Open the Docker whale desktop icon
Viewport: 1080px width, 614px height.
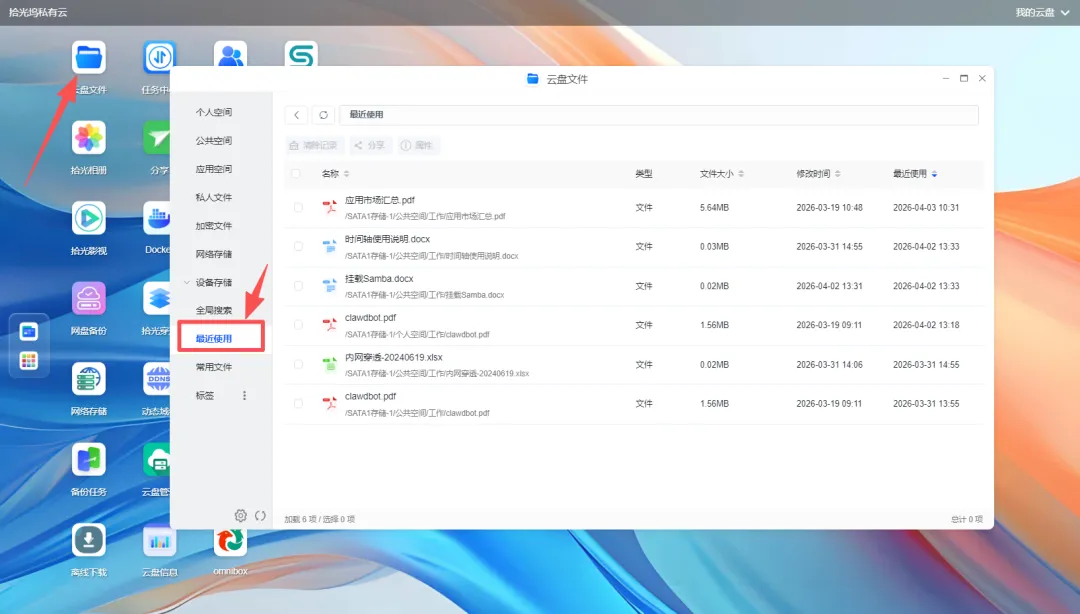tap(157, 218)
